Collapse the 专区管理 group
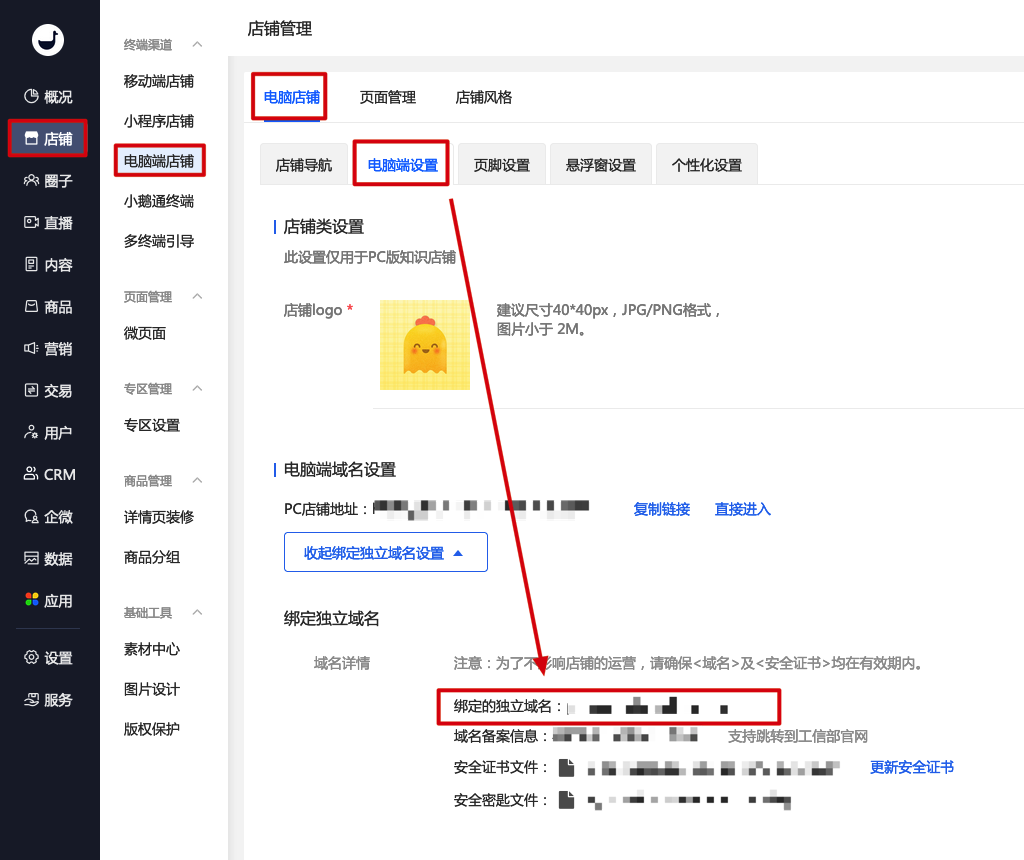The image size is (1024, 860). pyautogui.click(x=197, y=389)
